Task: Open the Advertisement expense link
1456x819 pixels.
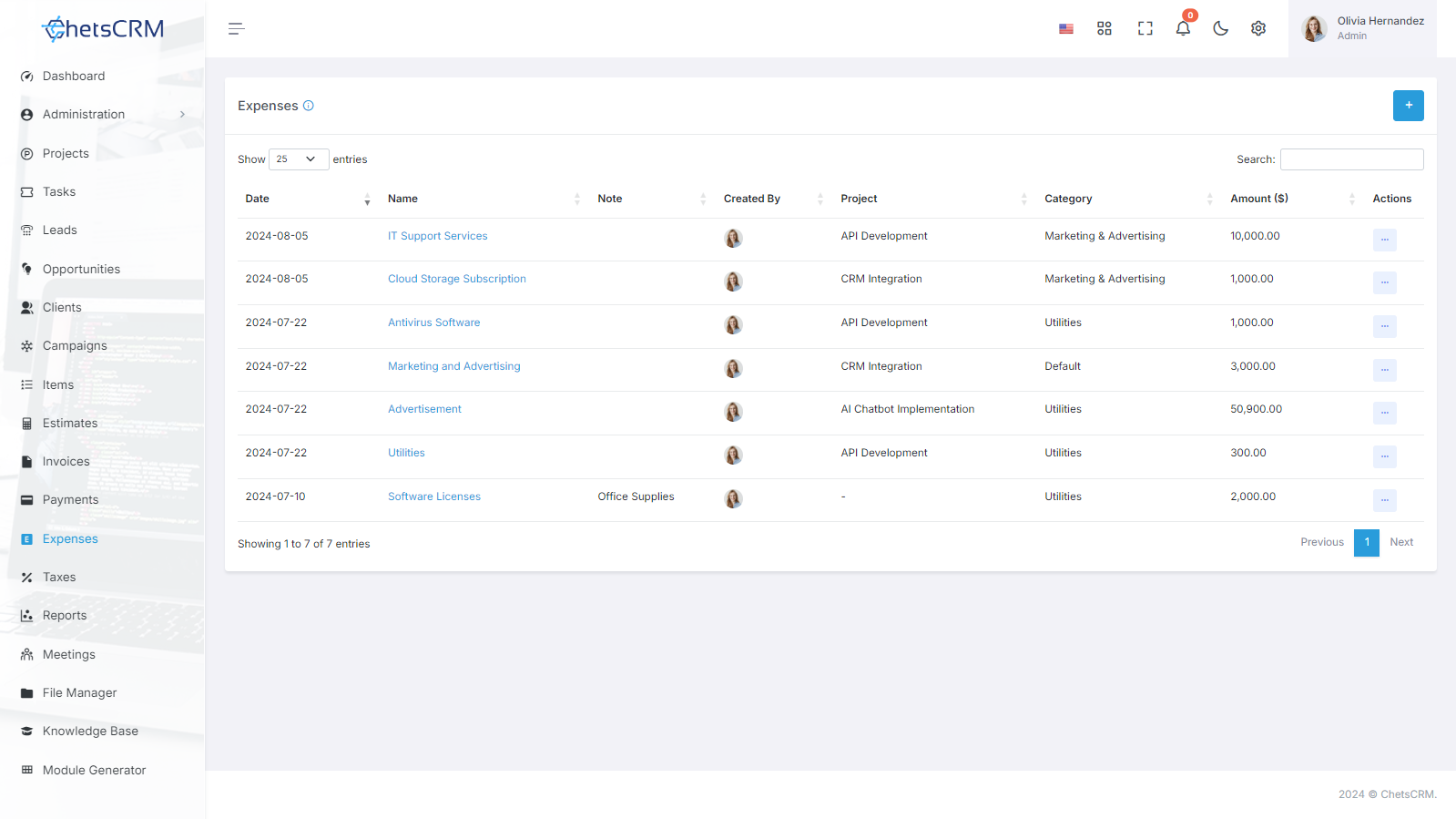Action: coord(424,409)
